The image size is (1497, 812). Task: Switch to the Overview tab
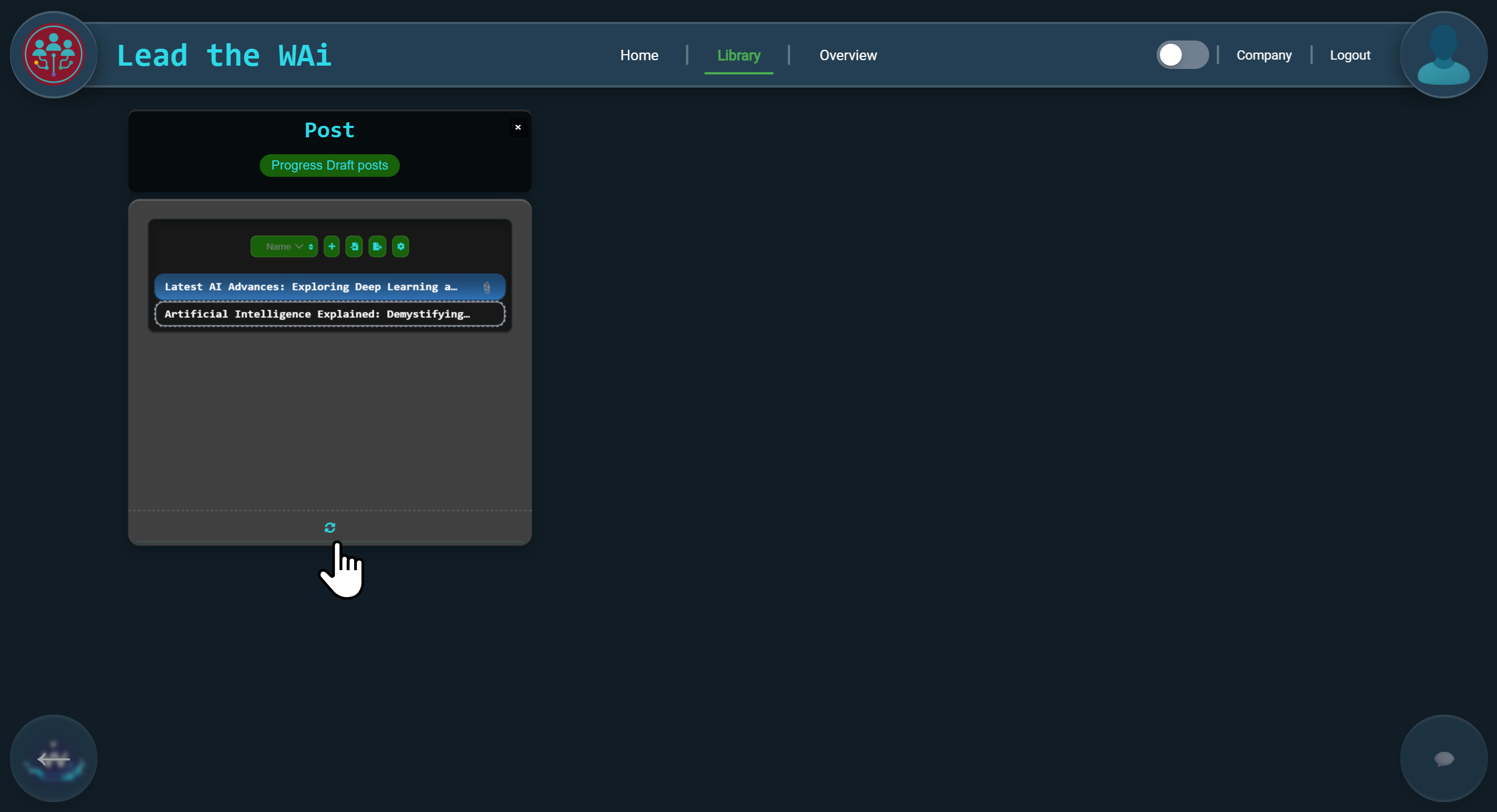click(x=847, y=55)
